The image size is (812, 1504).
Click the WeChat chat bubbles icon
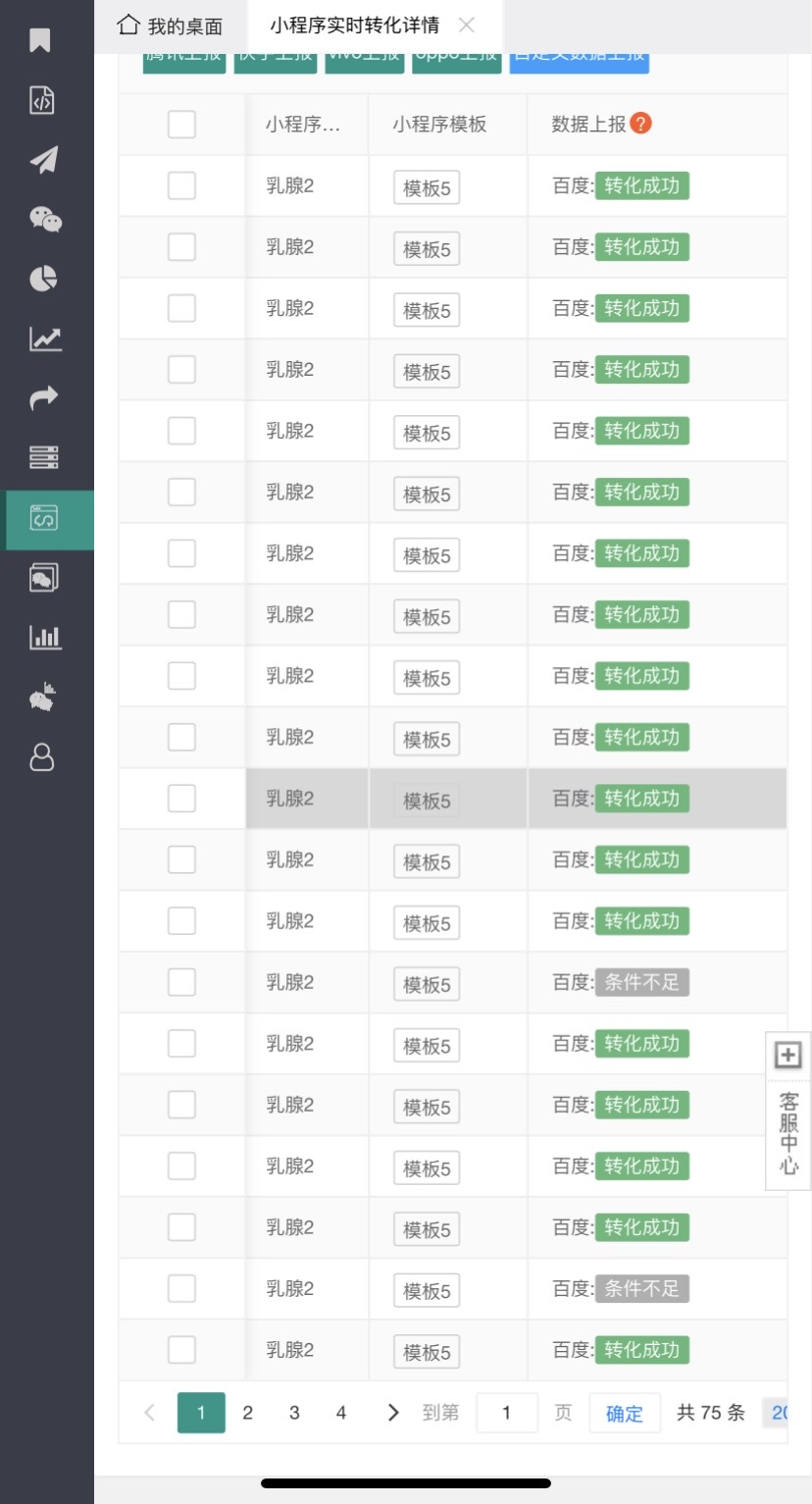(45, 219)
